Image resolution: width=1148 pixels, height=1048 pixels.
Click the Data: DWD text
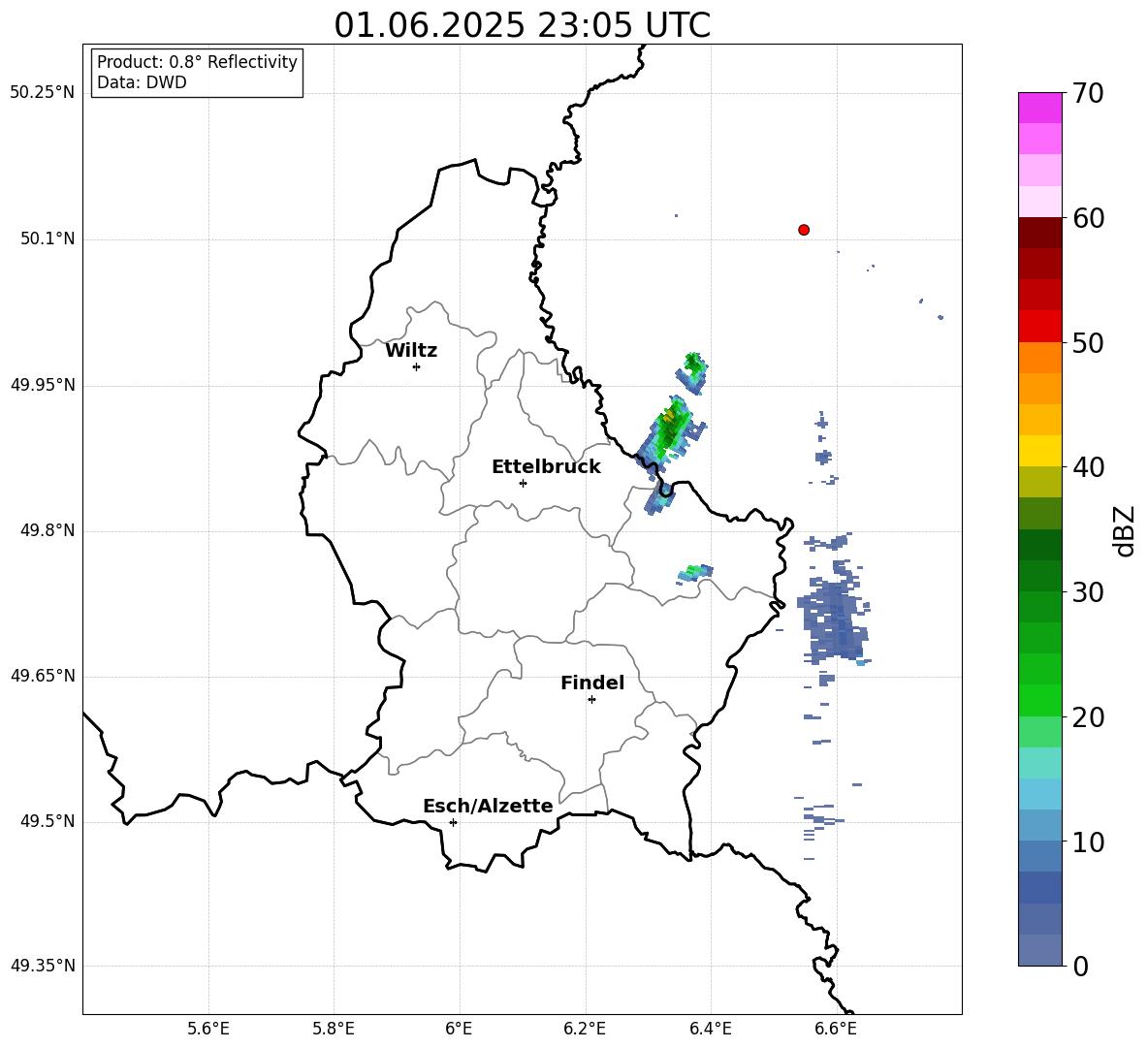point(142,82)
